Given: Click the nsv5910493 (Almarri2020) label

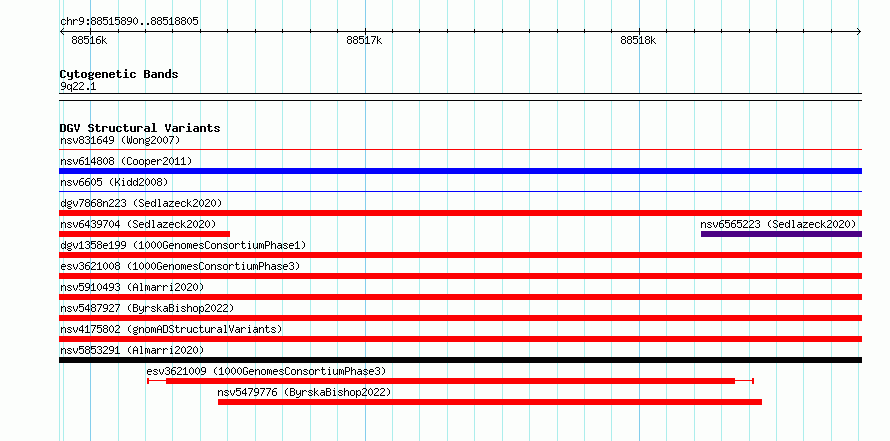Looking at the screenshot, I should (x=132, y=287).
